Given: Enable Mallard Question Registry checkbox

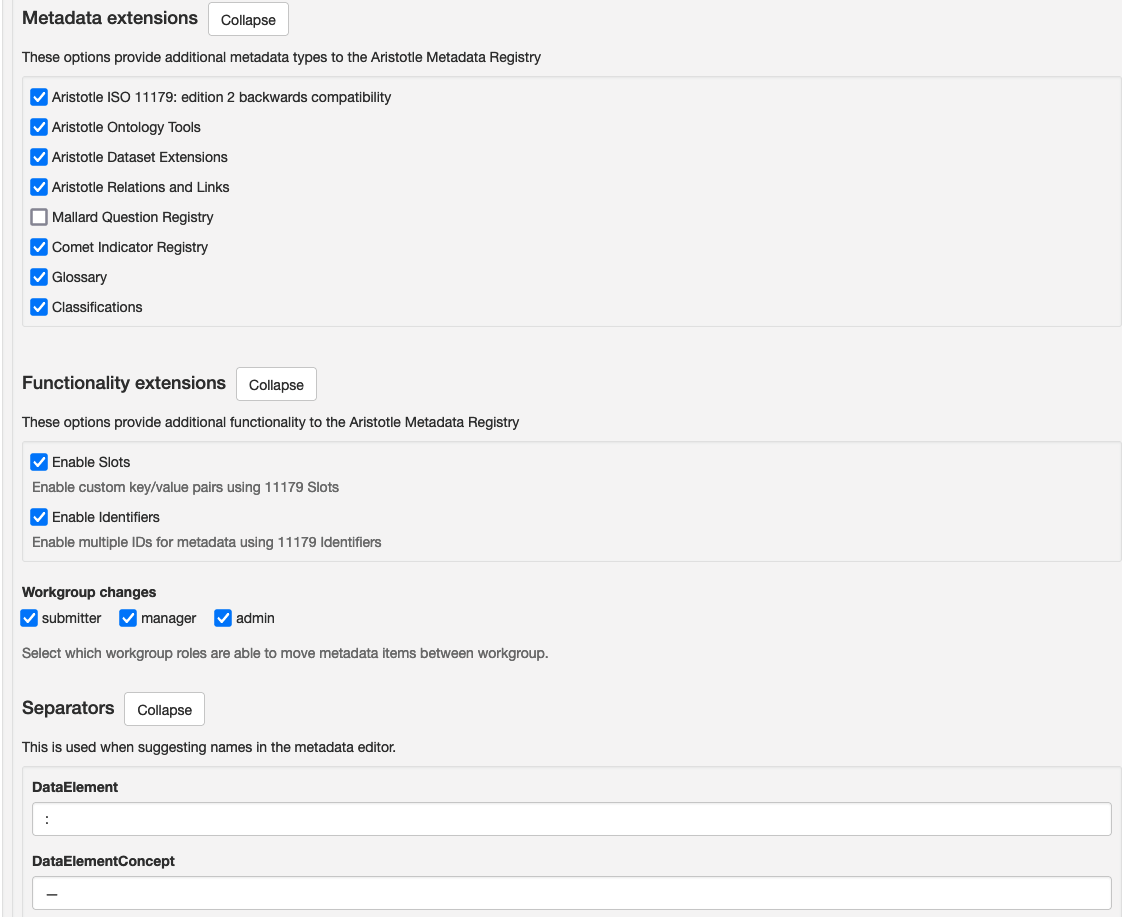Looking at the screenshot, I should (x=39, y=217).
